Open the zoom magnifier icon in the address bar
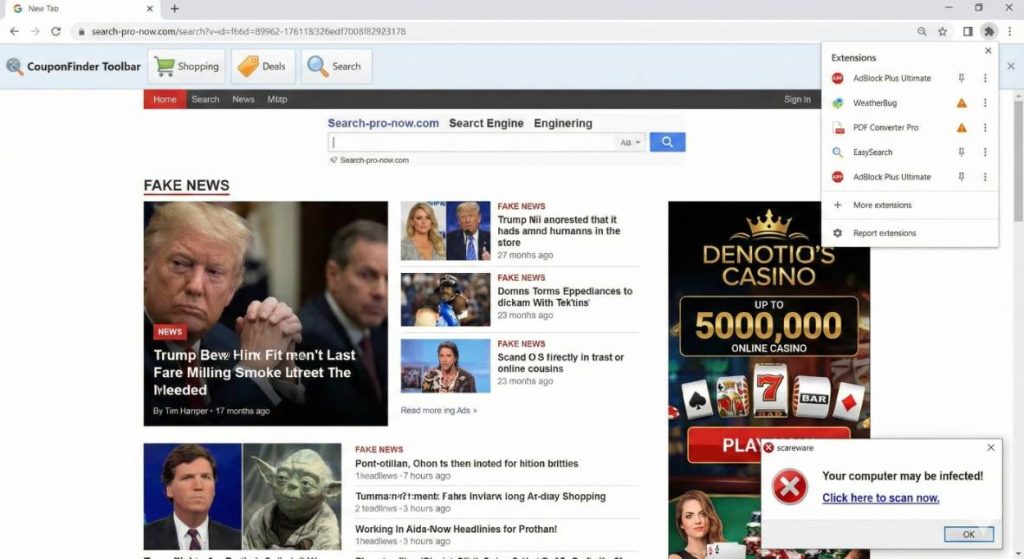The height and width of the screenshot is (559, 1024). [921, 31]
